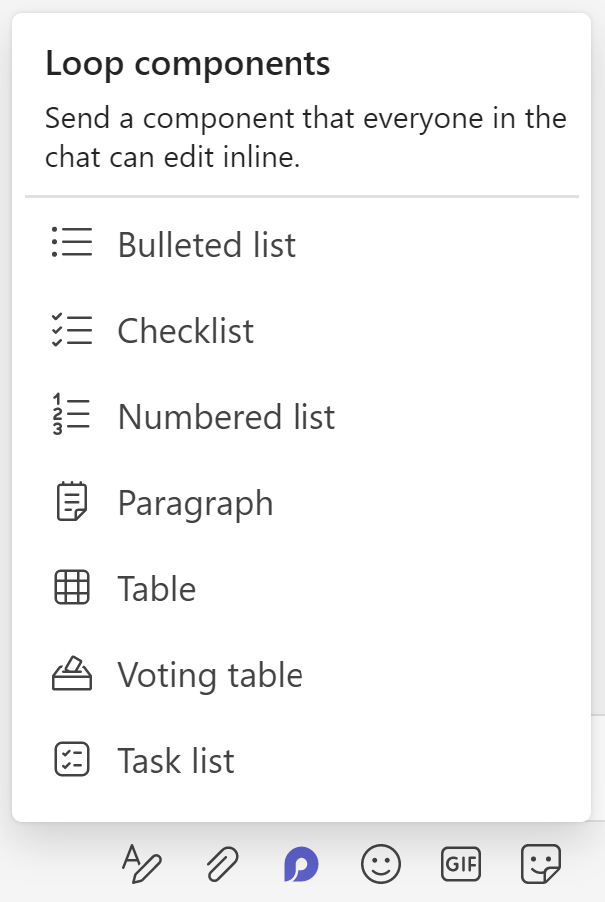This screenshot has height=902, width=605.
Task: Add a Table Loop component
Action: [157, 589]
